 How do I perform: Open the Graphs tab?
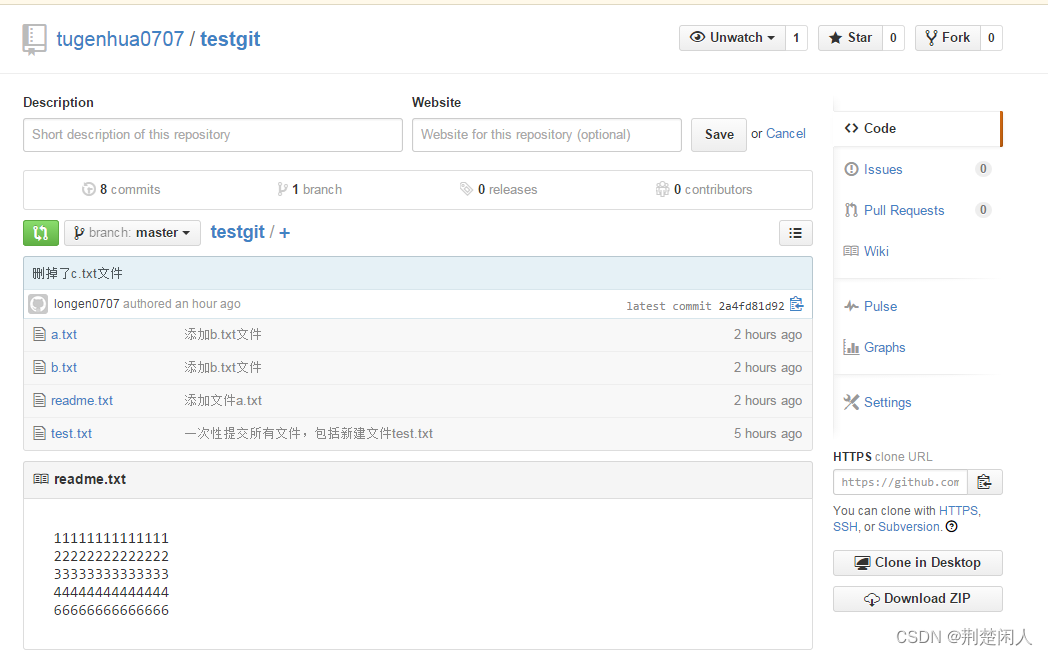[884, 348]
